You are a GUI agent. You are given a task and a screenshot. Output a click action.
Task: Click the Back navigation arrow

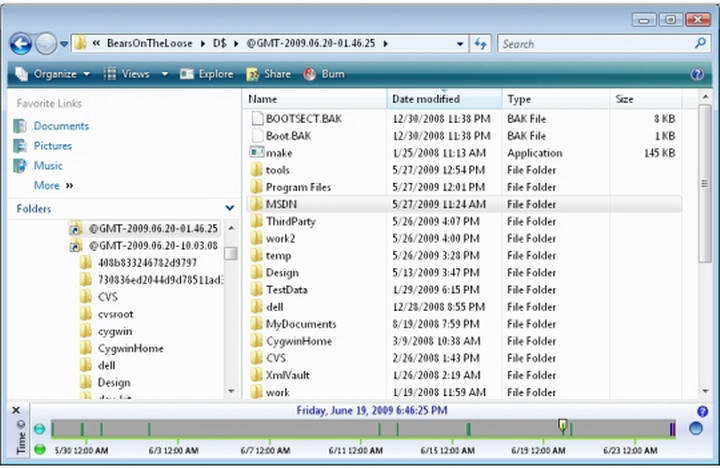[21, 44]
